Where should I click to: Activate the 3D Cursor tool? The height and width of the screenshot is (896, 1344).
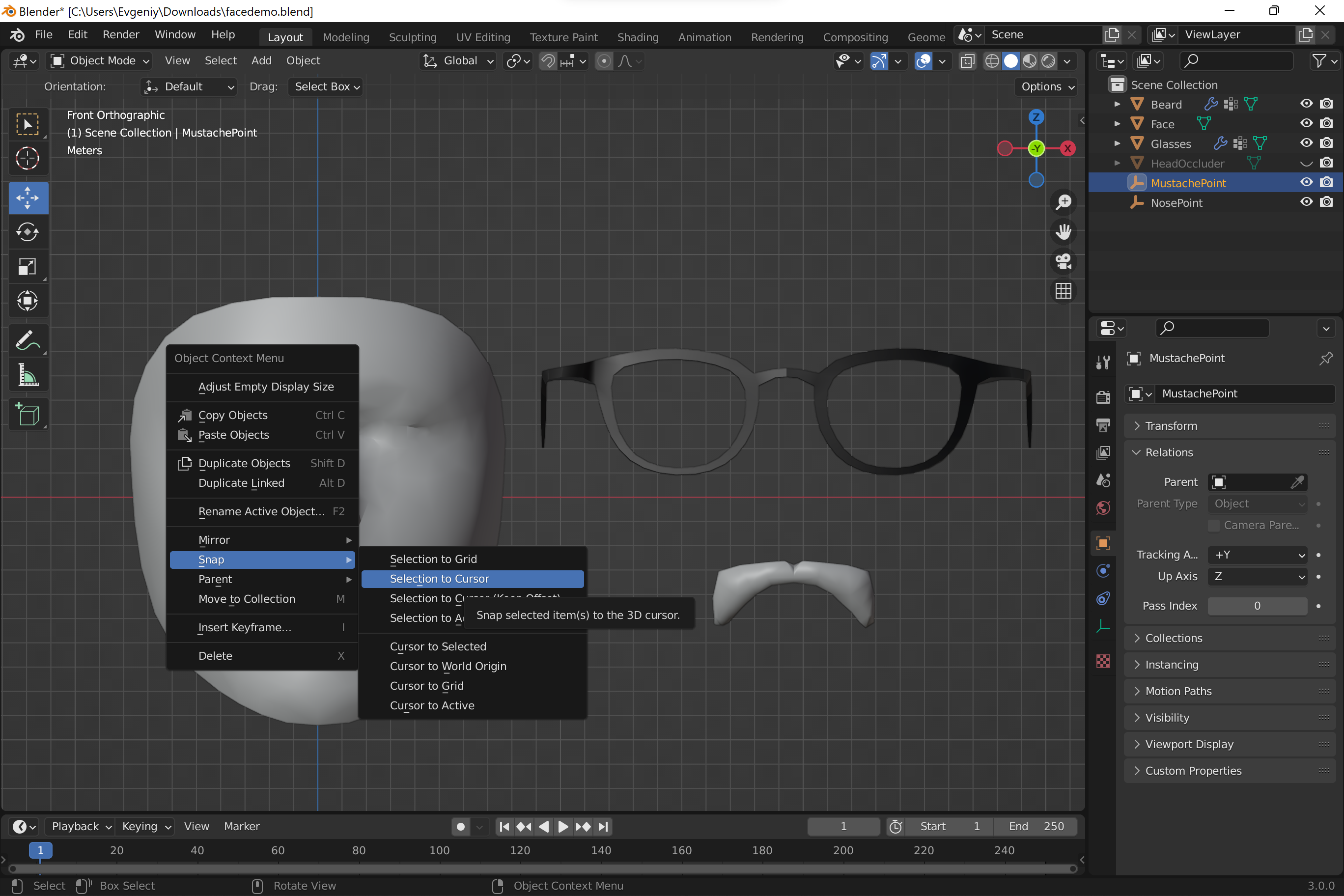click(x=28, y=158)
